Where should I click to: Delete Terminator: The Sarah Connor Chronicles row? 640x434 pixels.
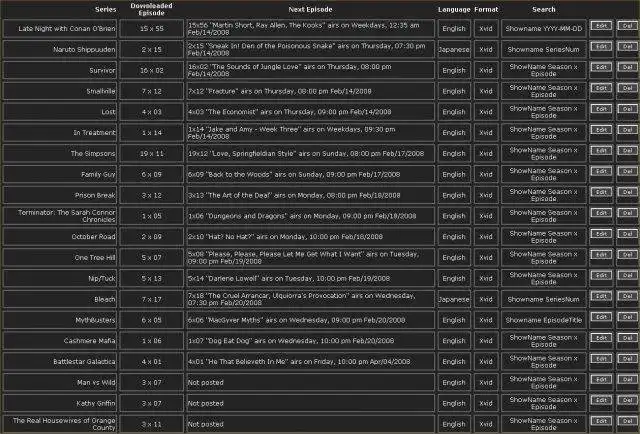point(627,213)
